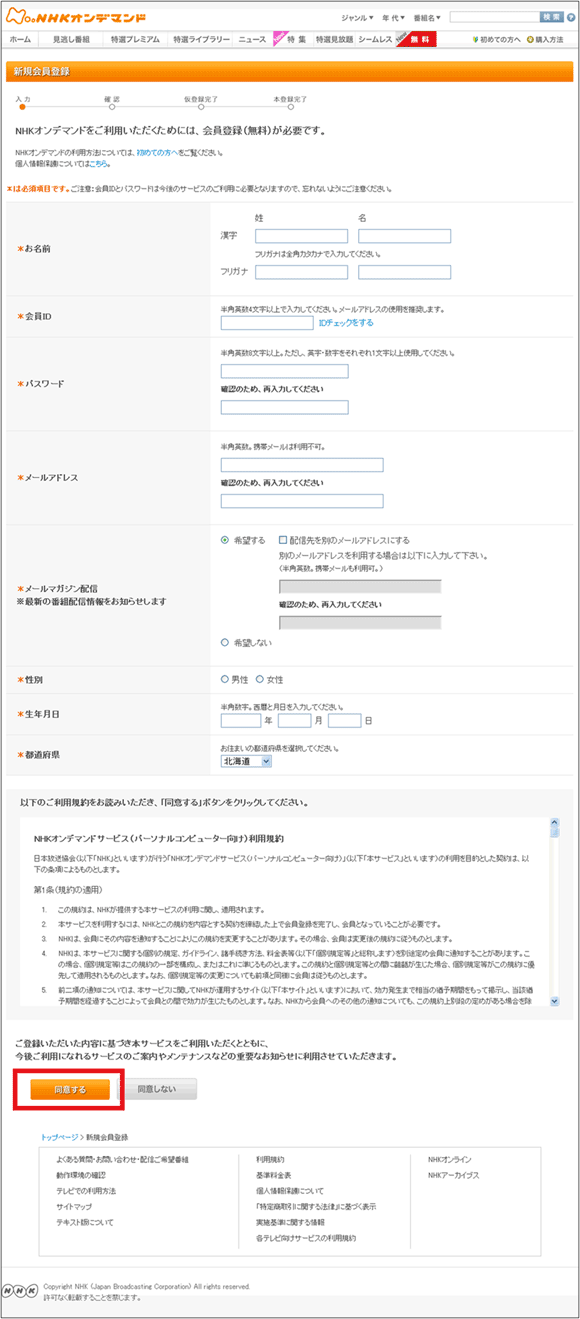
Task: Open NHKアーカイブス footer link
Action: [454, 1174]
